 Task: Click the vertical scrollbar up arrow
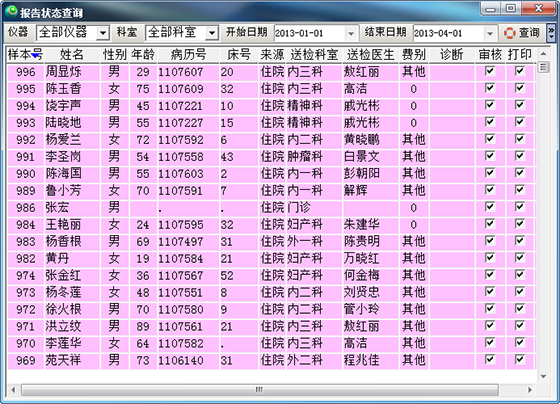click(x=543, y=54)
